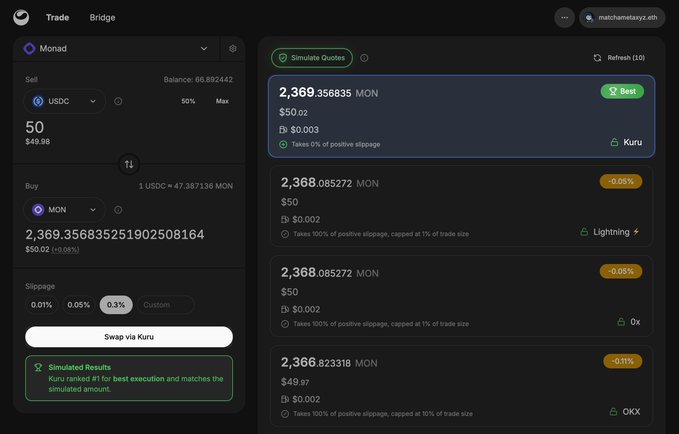The width and height of the screenshot is (679, 434).
Task: Click the Simulated Results heading
Action: [x=80, y=367]
